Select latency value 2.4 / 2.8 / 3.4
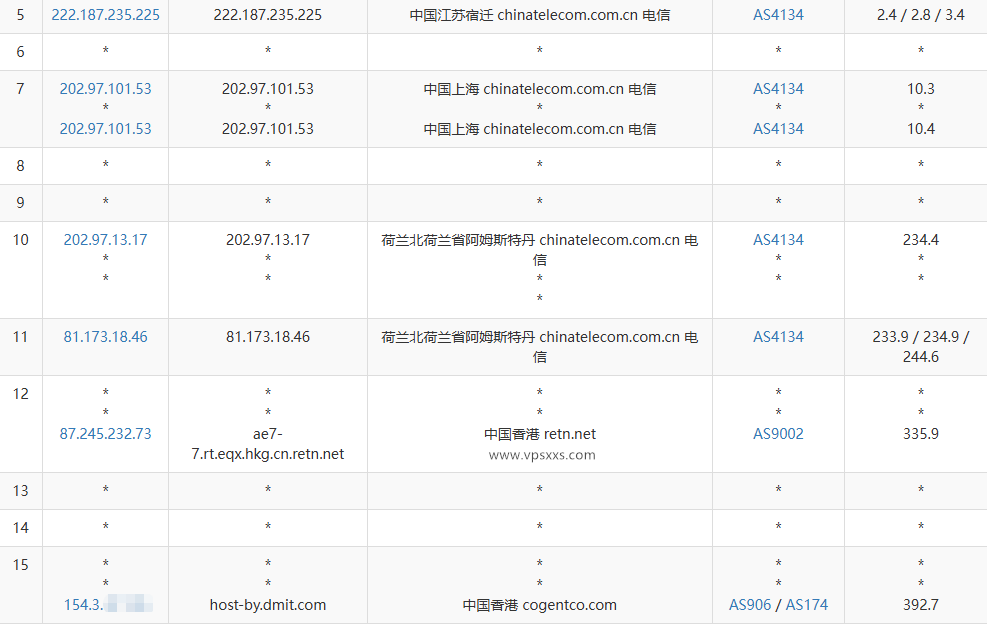This screenshot has height=624, width=987. [920, 15]
